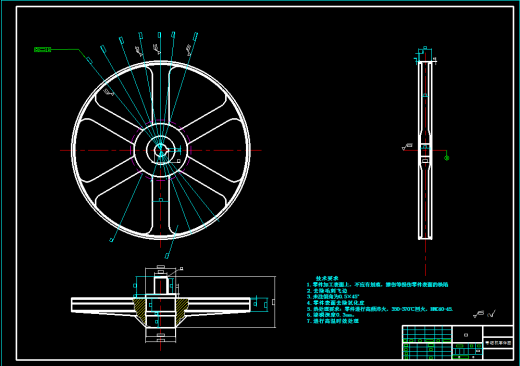Select the roughness symbol left of the side view
The height and width of the screenshot is (366, 520).
[407, 147]
